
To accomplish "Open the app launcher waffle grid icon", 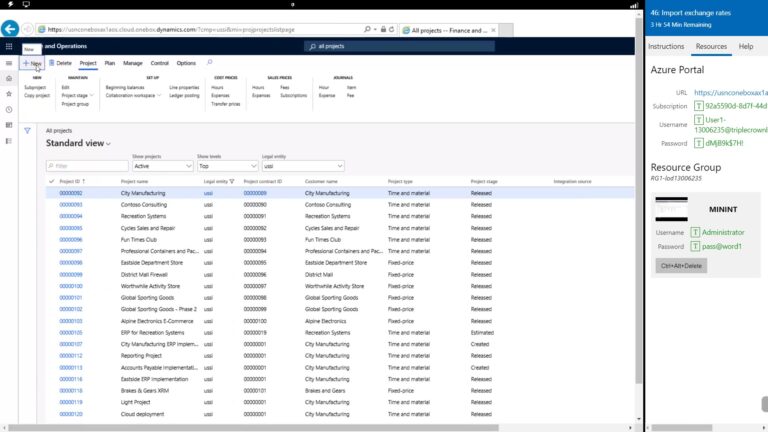I will coord(9,46).
